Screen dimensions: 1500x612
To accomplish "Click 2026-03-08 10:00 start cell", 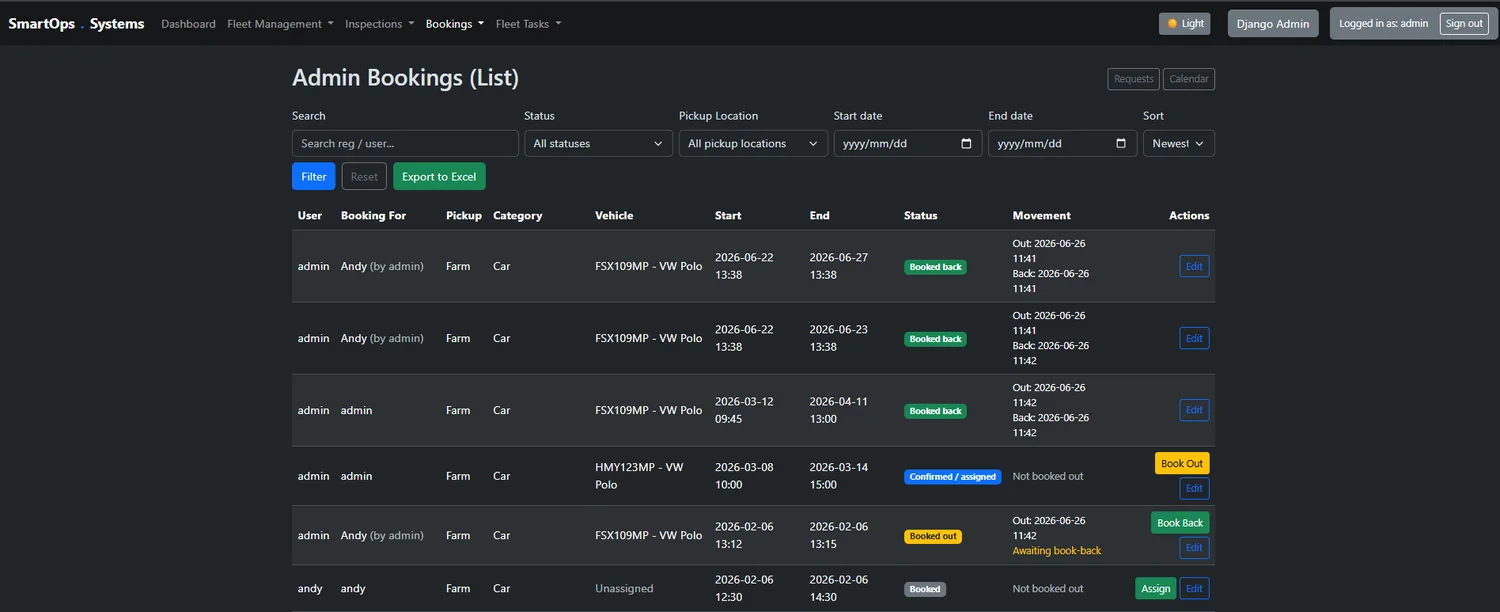I will coord(744,476).
